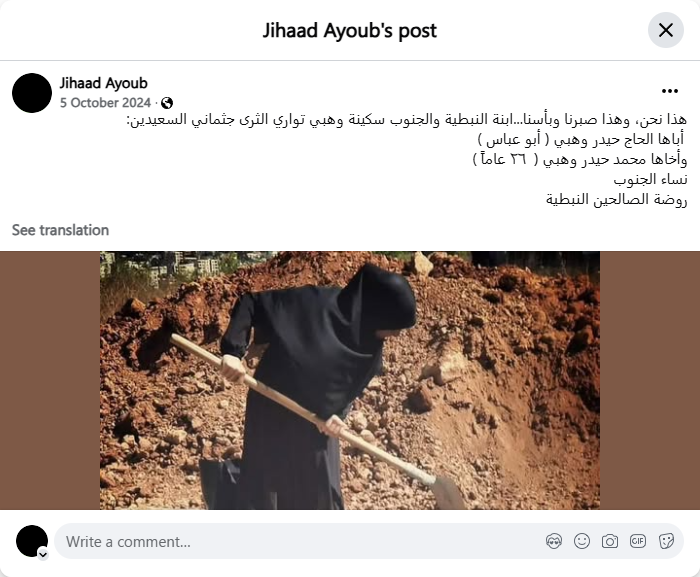The image size is (700, 577).
Task: Click the brown area right of the photo
Action: click(x=650, y=380)
